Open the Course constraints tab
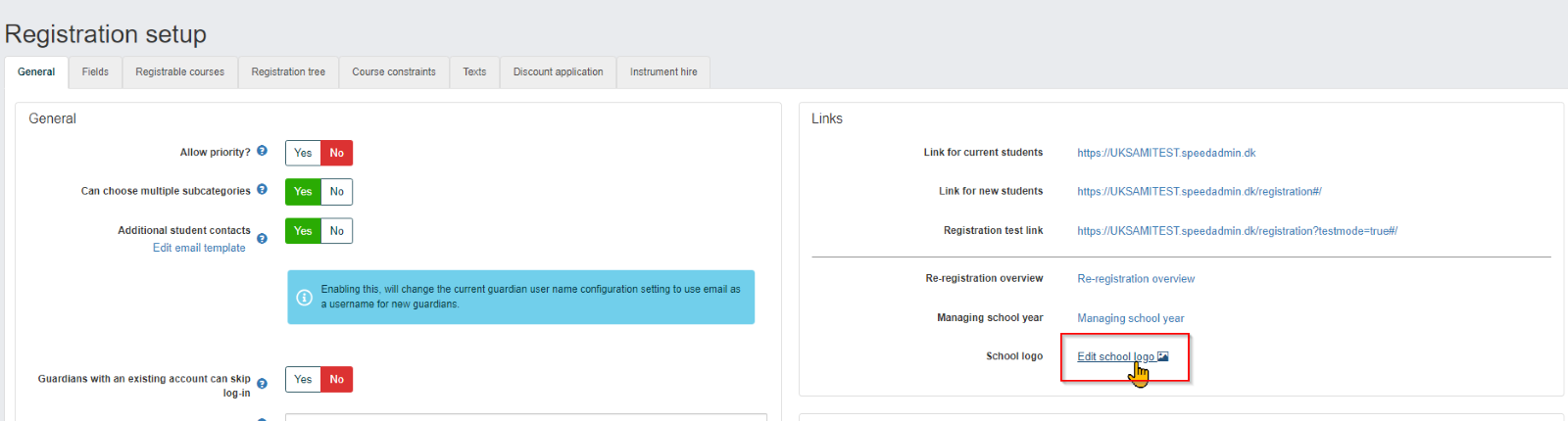The height and width of the screenshot is (421, 1568). [394, 72]
